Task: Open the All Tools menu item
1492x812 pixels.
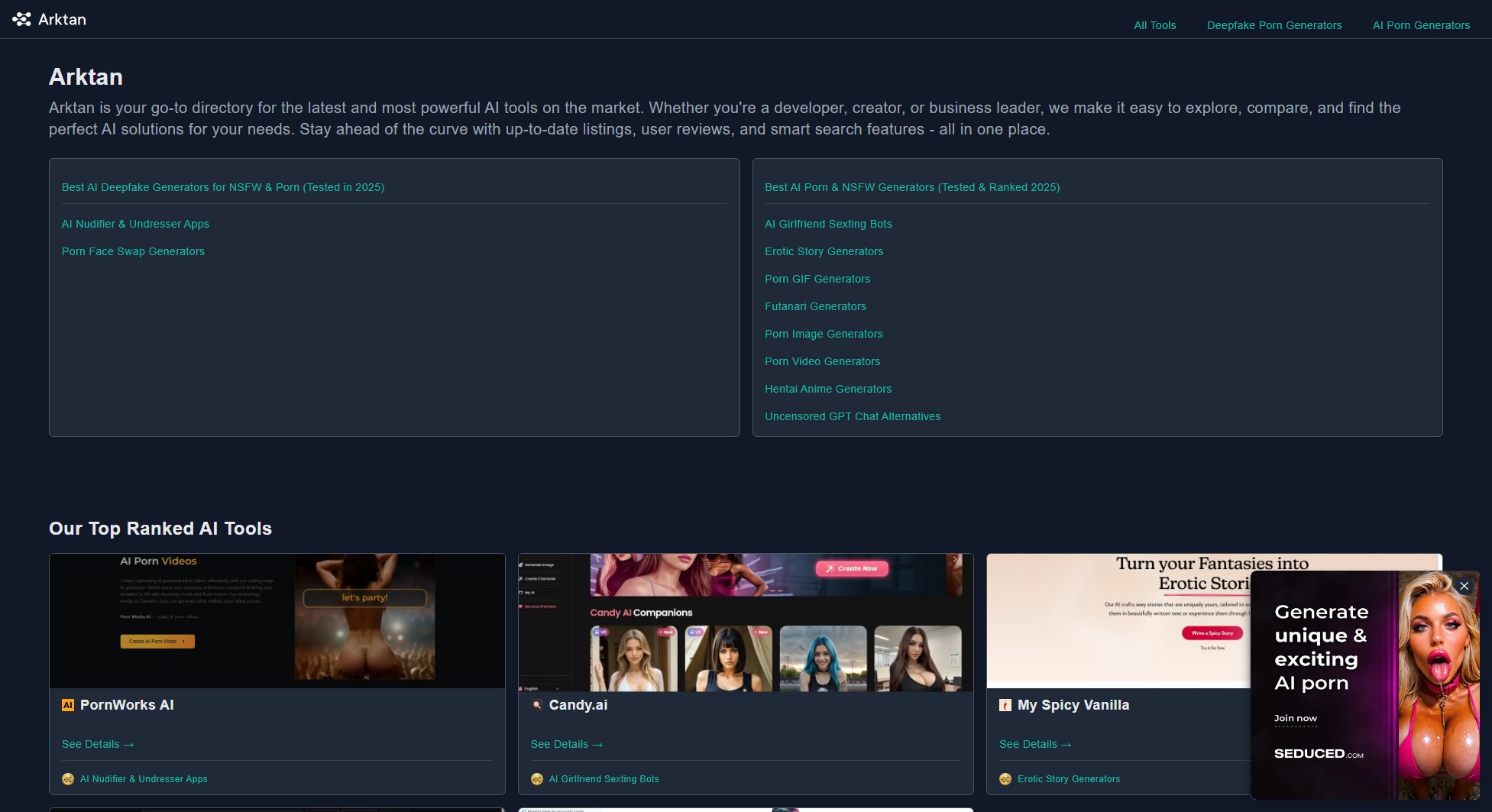Action: coord(1154,25)
